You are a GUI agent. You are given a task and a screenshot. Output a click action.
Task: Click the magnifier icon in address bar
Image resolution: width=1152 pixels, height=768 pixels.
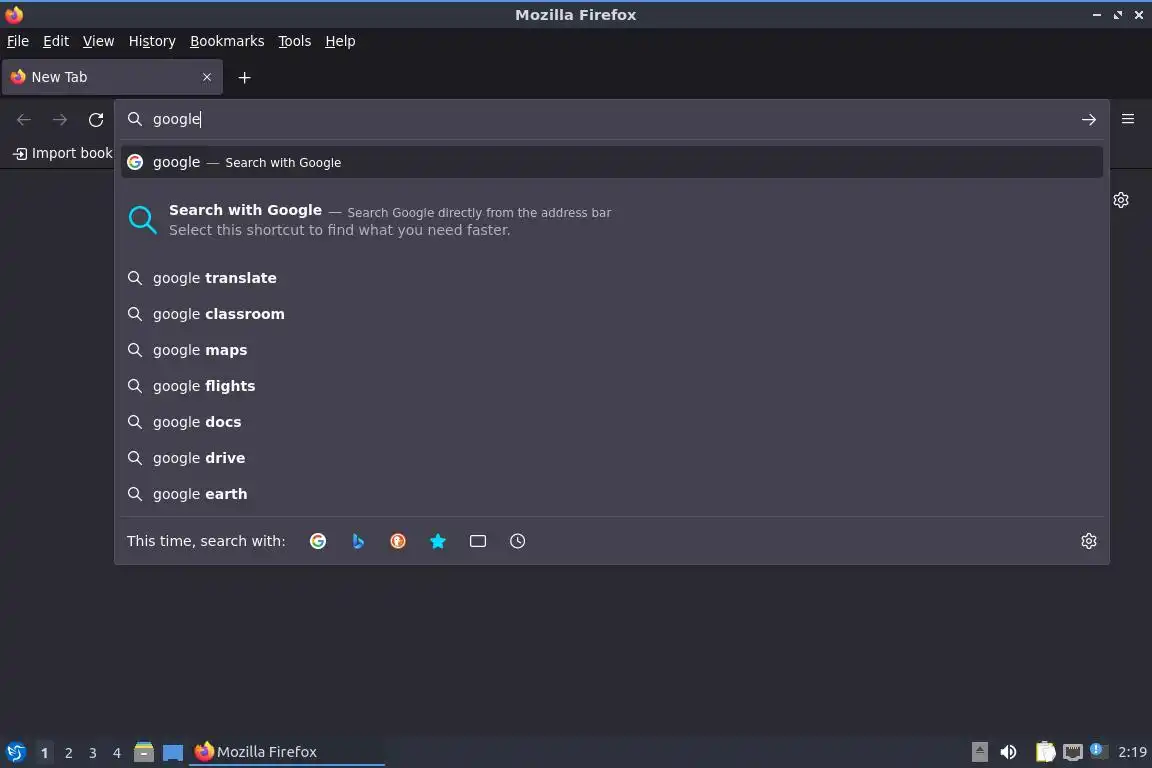[x=134, y=119]
